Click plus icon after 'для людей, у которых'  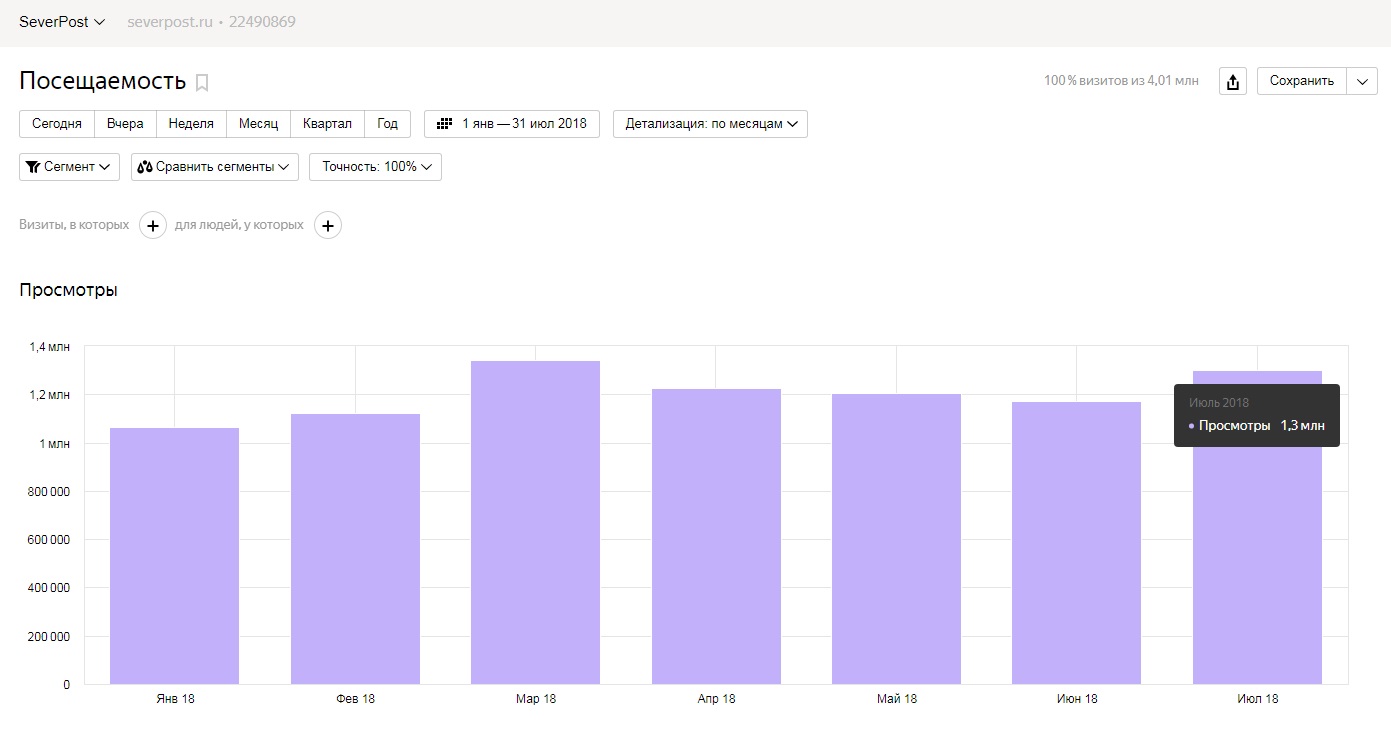click(328, 226)
